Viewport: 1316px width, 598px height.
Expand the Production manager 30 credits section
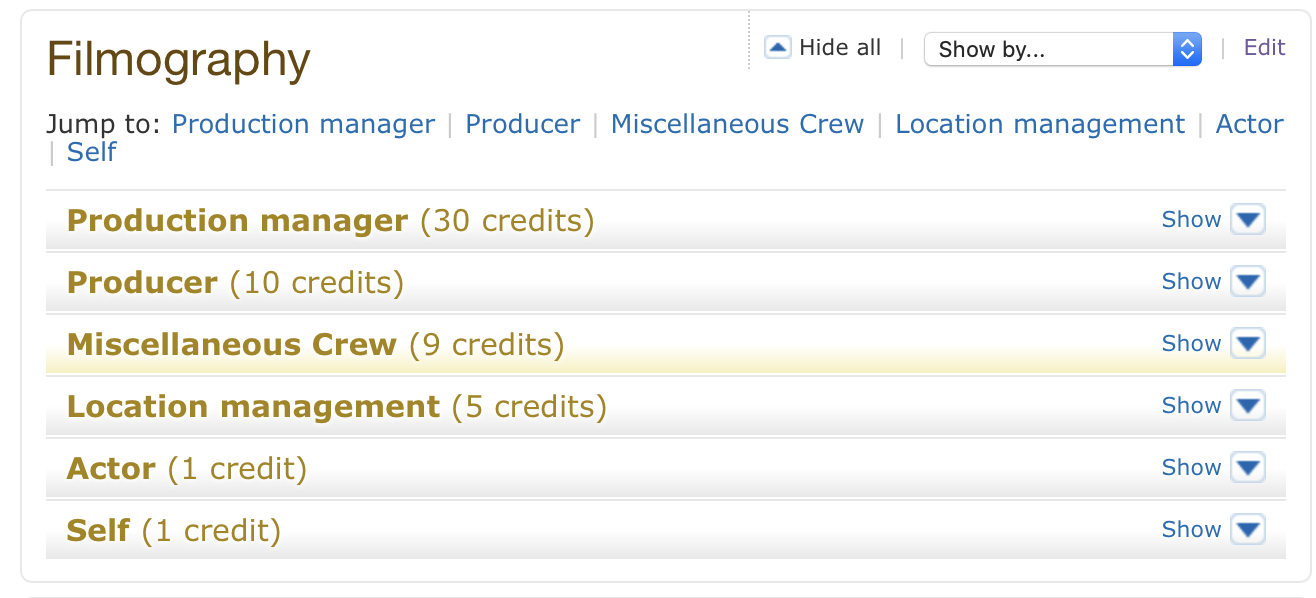point(666,220)
